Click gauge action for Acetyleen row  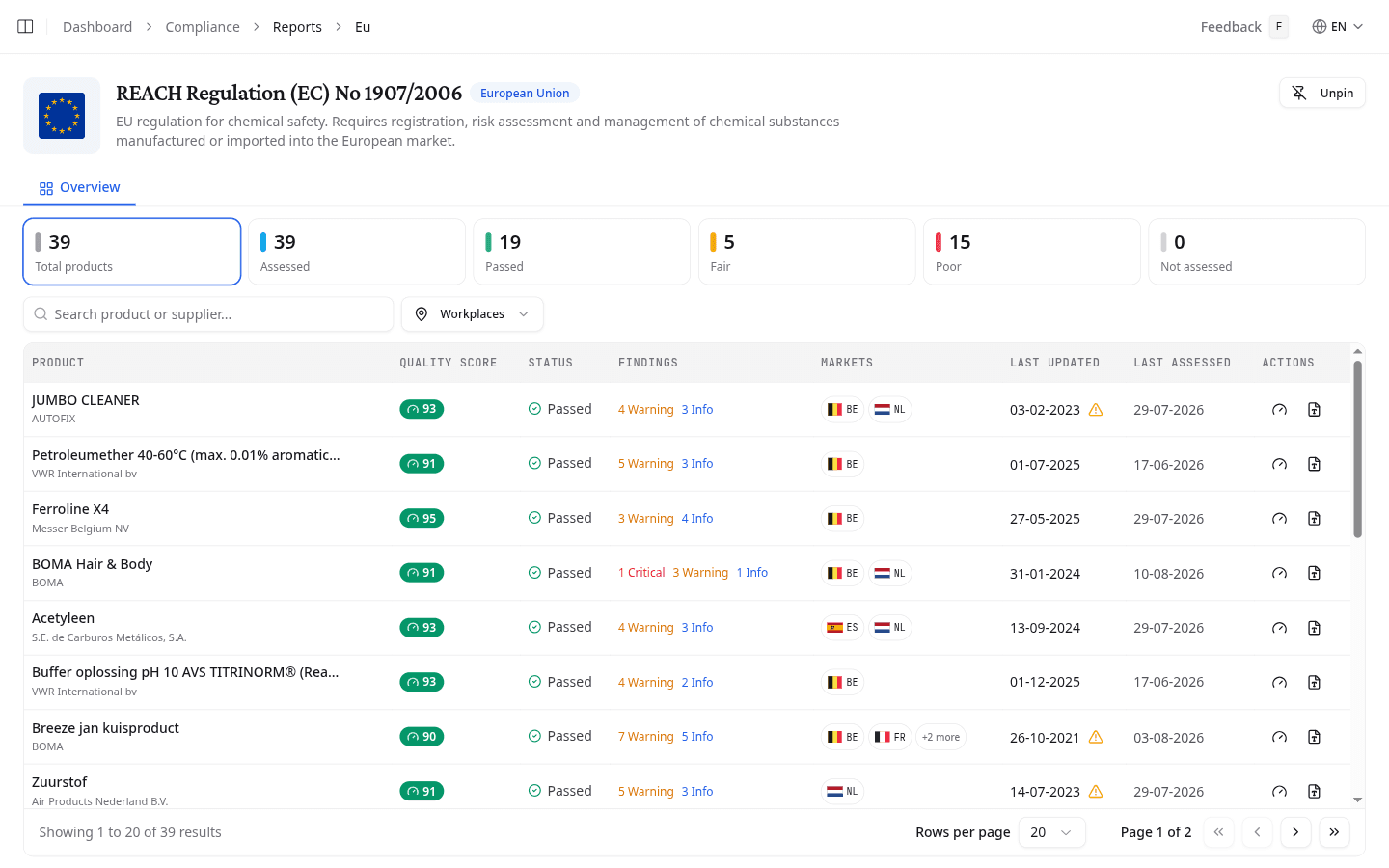click(1279, 628)
